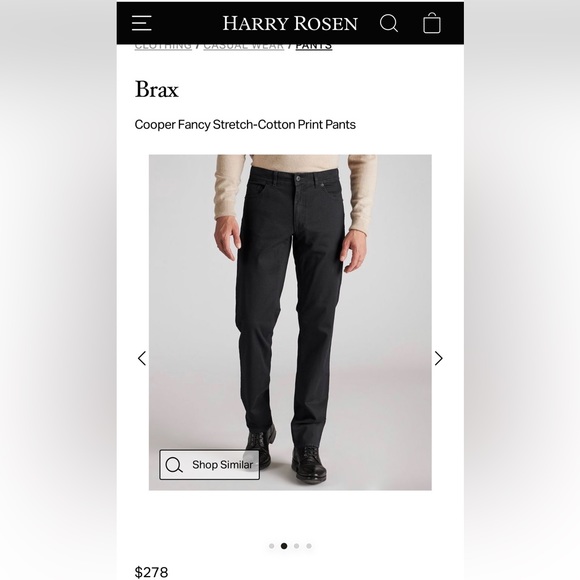
Task: Click the Shop Similar button
Action: point(209,465)
